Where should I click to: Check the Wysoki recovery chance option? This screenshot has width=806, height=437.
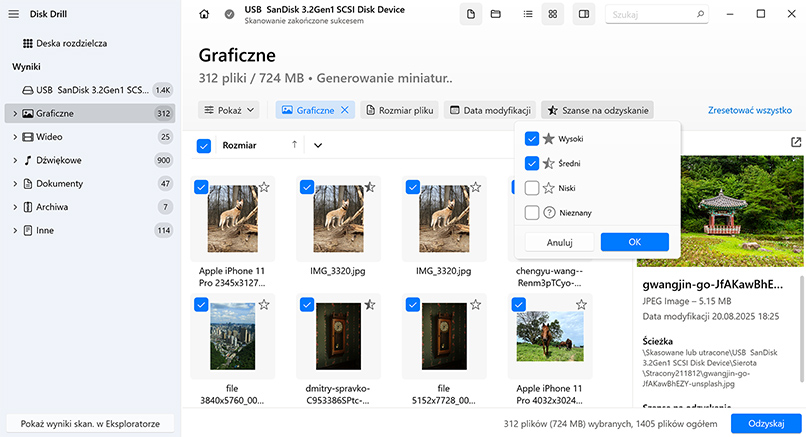click(x=532, y=139)
